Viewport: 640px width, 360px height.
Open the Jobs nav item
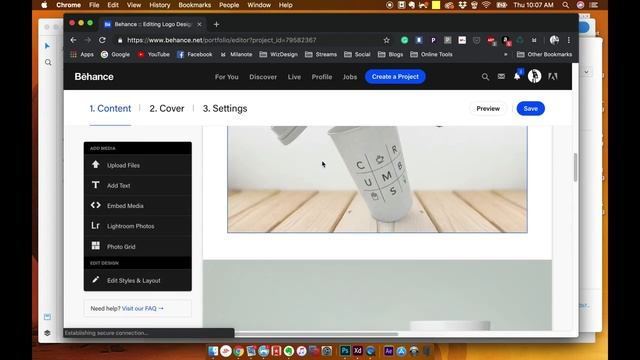(x=350, y=77)
